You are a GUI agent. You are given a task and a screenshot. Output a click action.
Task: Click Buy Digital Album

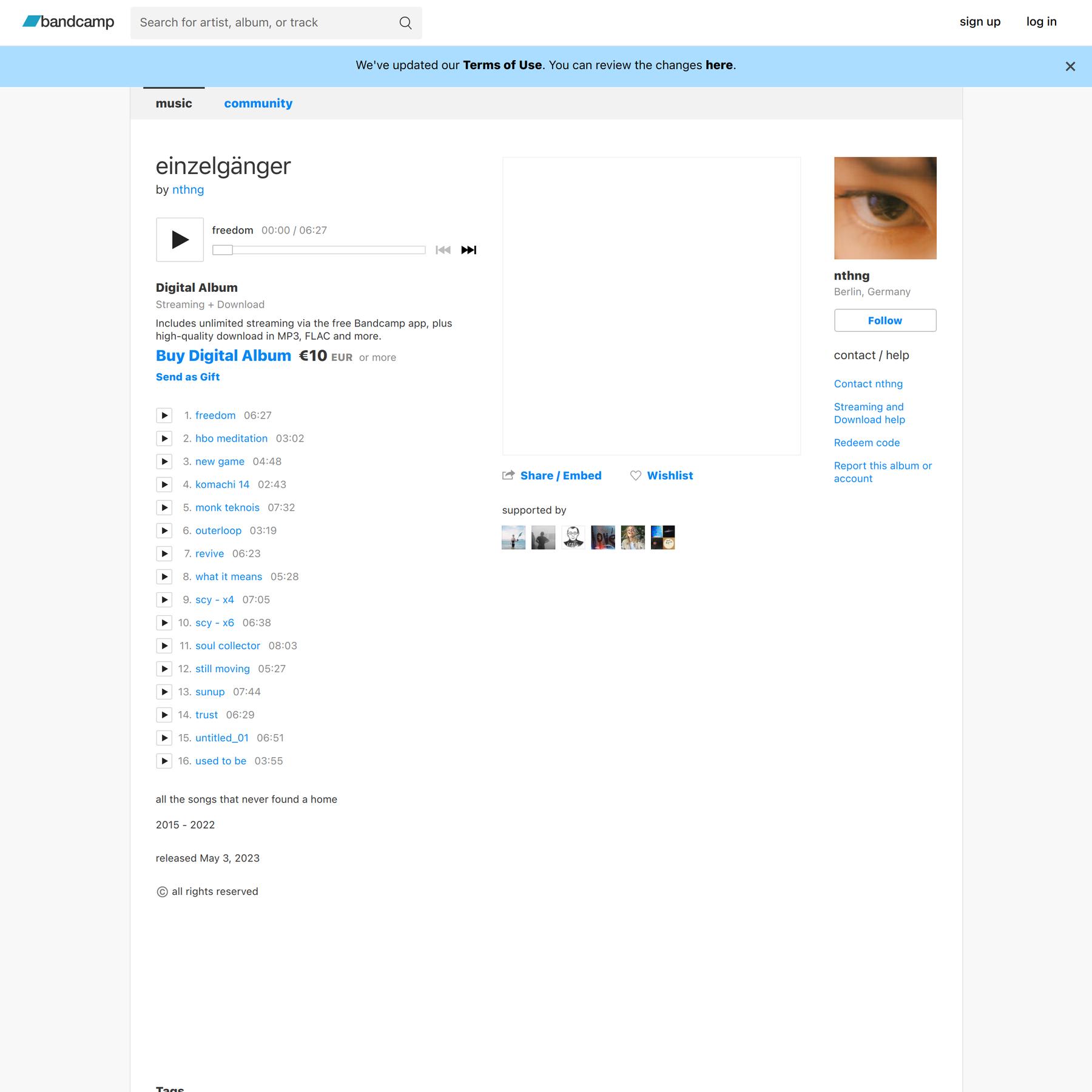click(x=223, y=356)
